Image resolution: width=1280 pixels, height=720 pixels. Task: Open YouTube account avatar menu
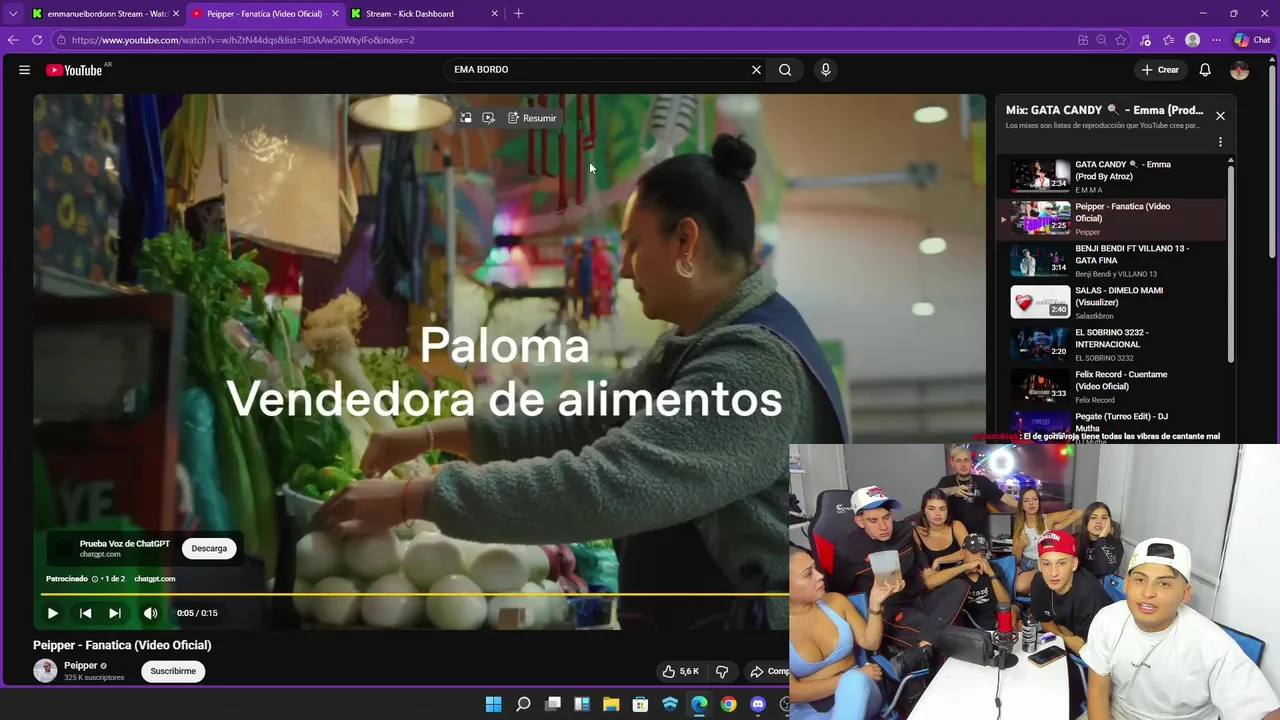click(1240, 70)
